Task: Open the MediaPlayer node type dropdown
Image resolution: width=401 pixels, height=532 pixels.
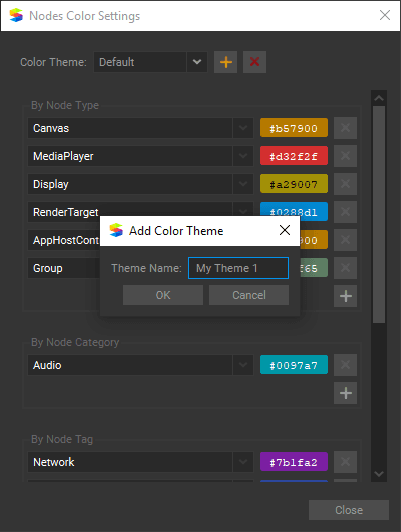Action: coord(243,156)
